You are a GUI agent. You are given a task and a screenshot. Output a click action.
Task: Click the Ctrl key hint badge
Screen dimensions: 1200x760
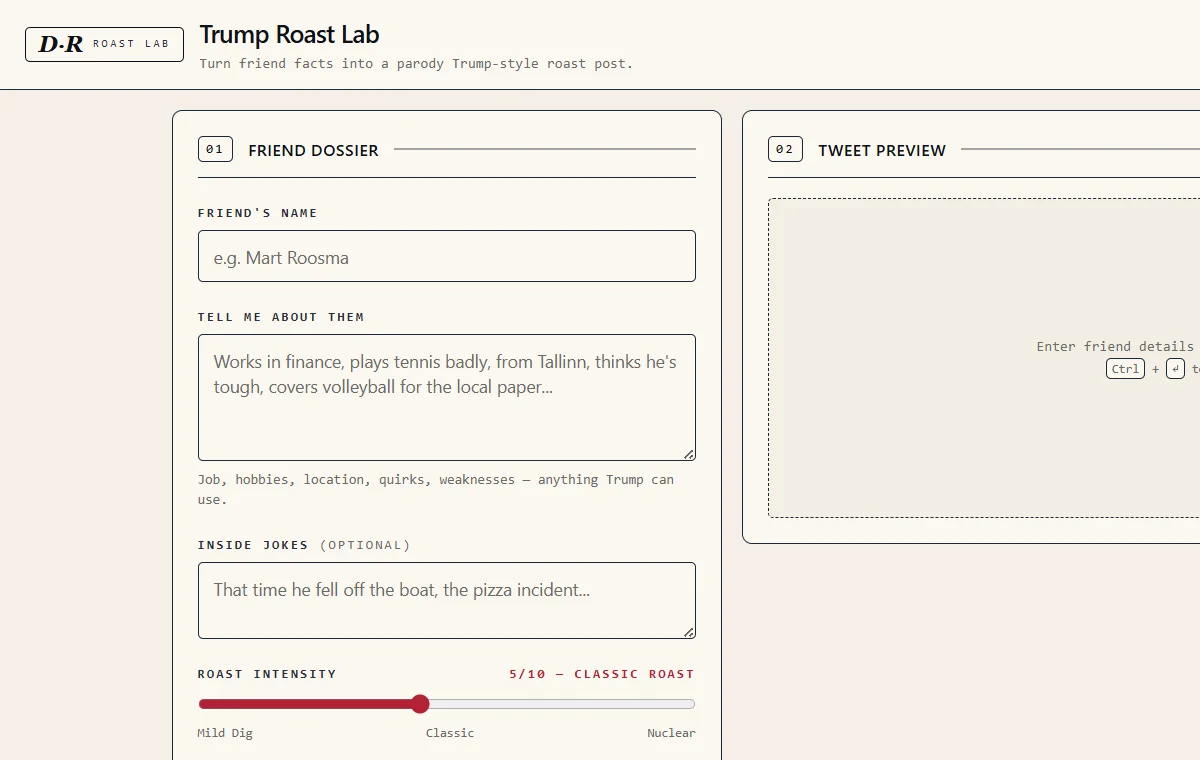point(1125,369)
